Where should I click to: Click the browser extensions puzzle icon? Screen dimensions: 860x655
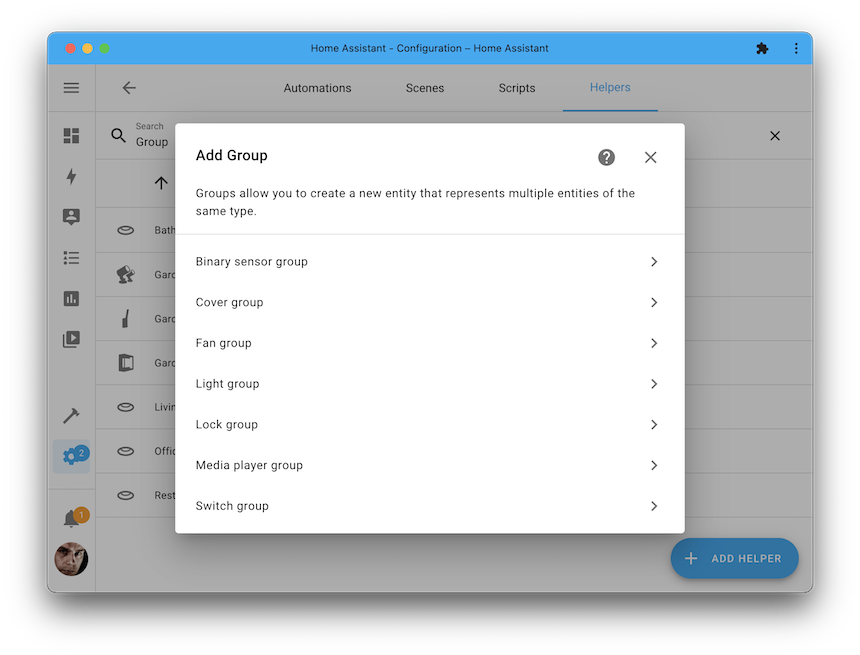point(762,47)
